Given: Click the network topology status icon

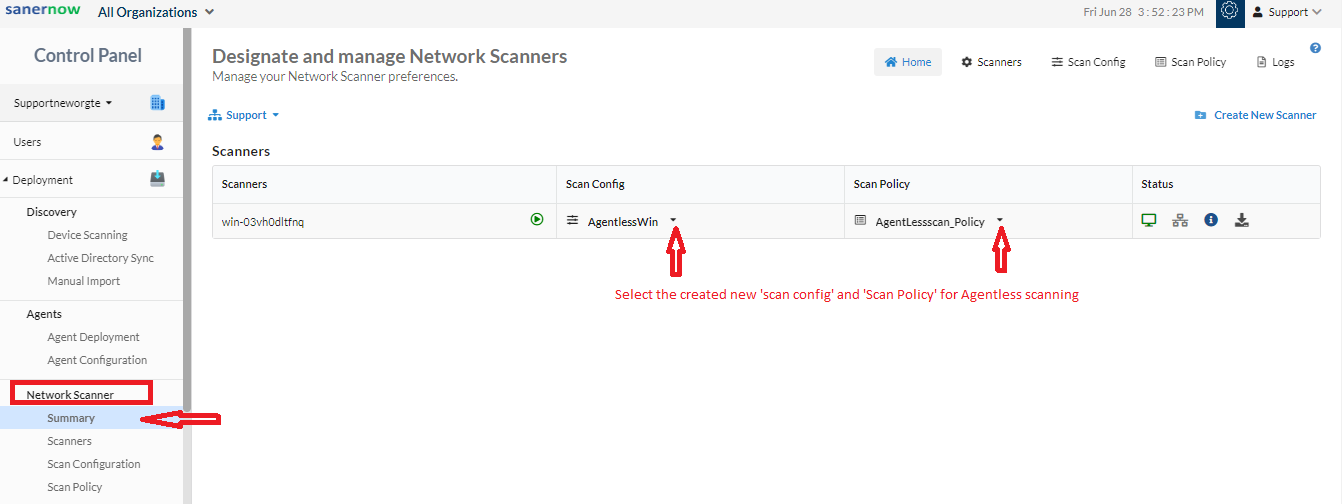Looking at the screenshot, I should (x=1180, y=220).
